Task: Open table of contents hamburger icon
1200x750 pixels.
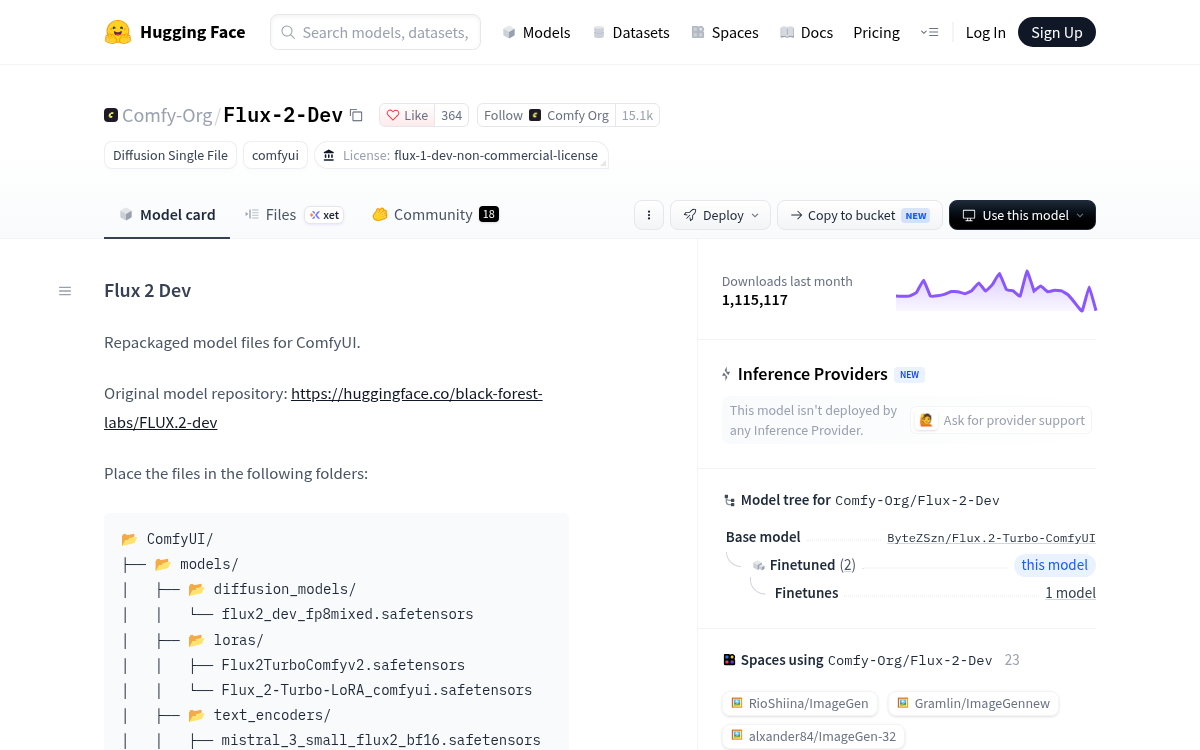Action: pyautogui.click(x=65, y=291)
